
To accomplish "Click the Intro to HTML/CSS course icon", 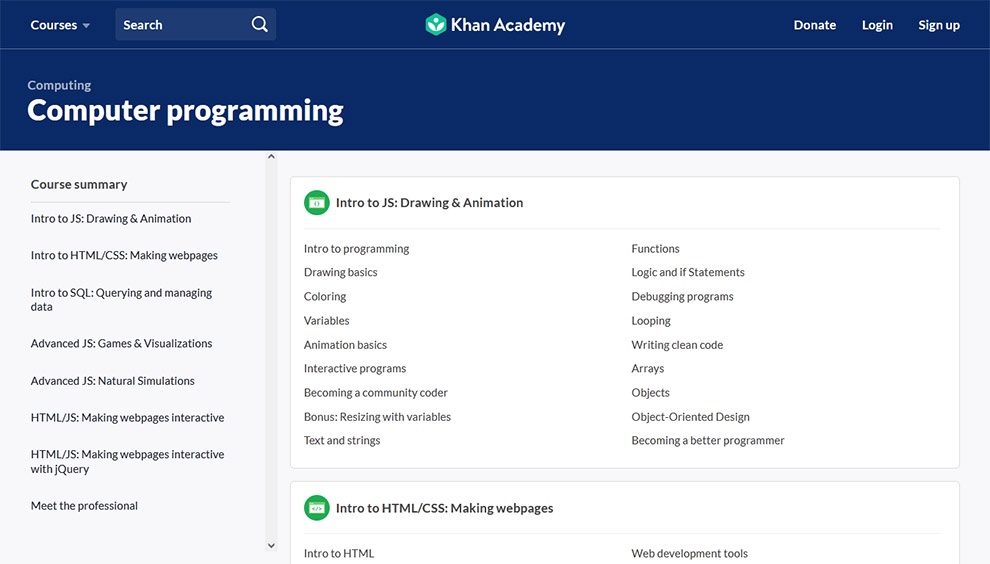I will (x=316, y=508).
